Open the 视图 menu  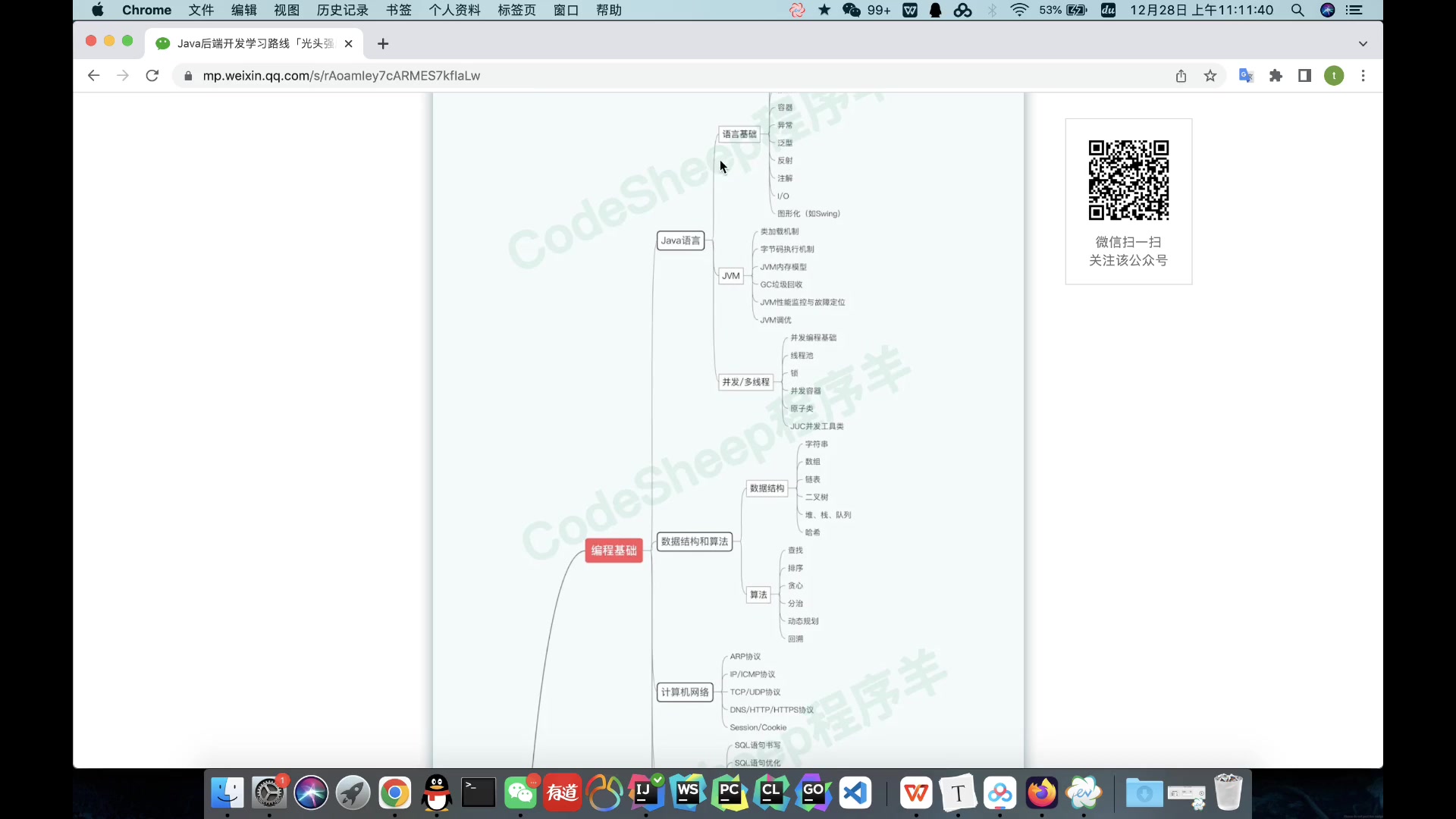pyautogui.click(x=287, y=10)
